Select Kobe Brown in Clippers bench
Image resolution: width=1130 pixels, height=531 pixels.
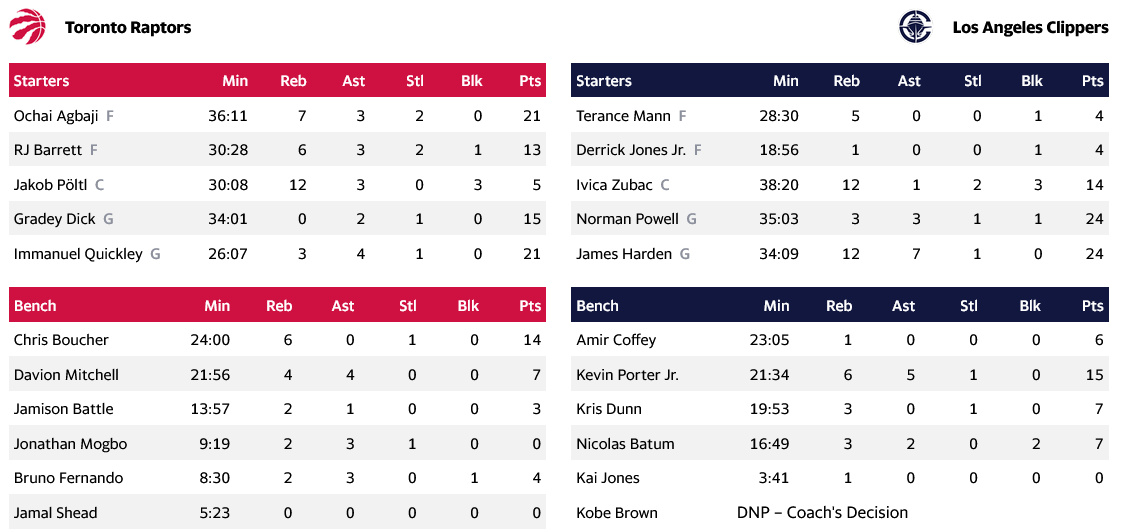(x=617, y=513)
